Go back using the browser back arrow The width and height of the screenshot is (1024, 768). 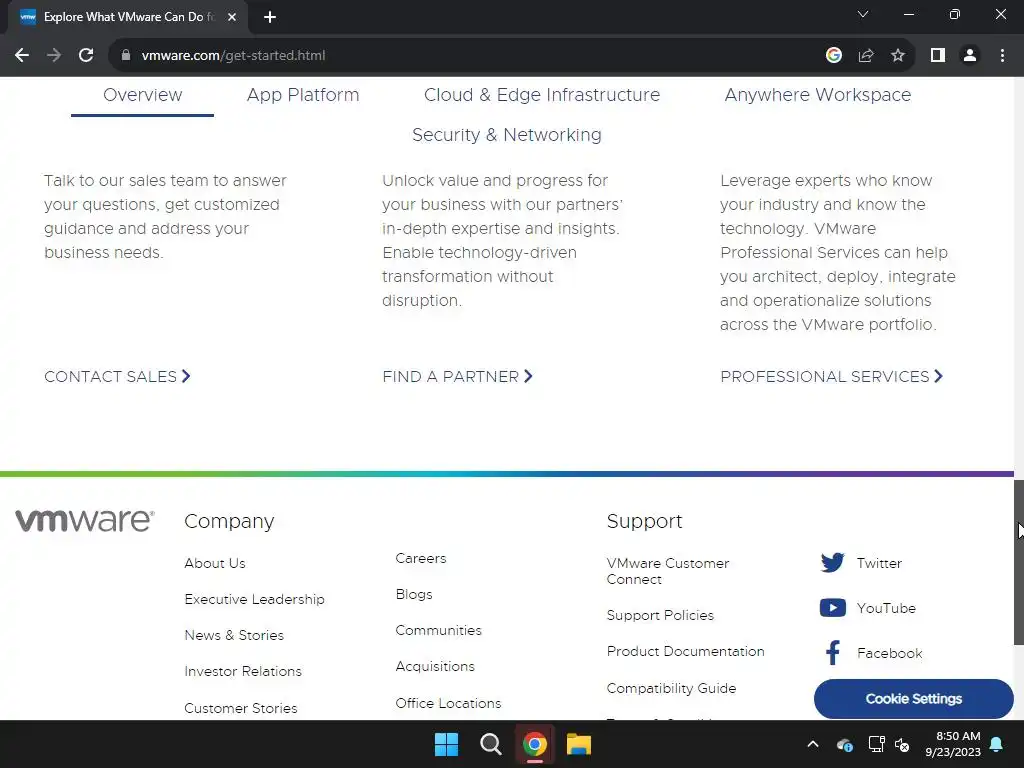tap(22, 56)
